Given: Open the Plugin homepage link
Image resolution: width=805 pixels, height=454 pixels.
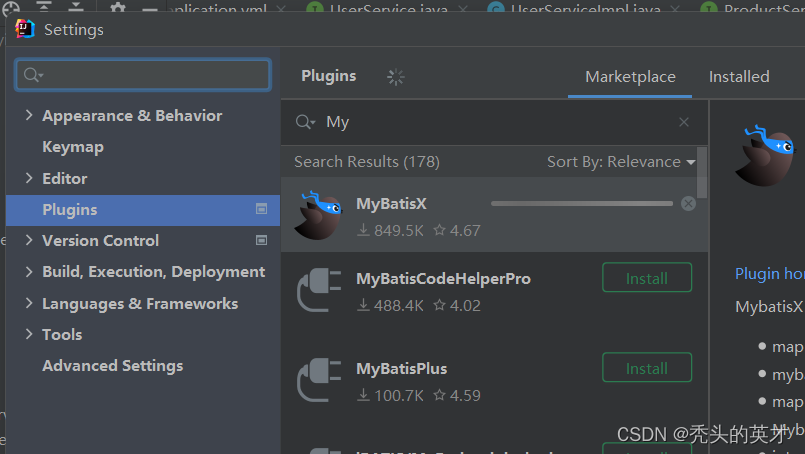Looking at the screenshot, I should [770, 274].
